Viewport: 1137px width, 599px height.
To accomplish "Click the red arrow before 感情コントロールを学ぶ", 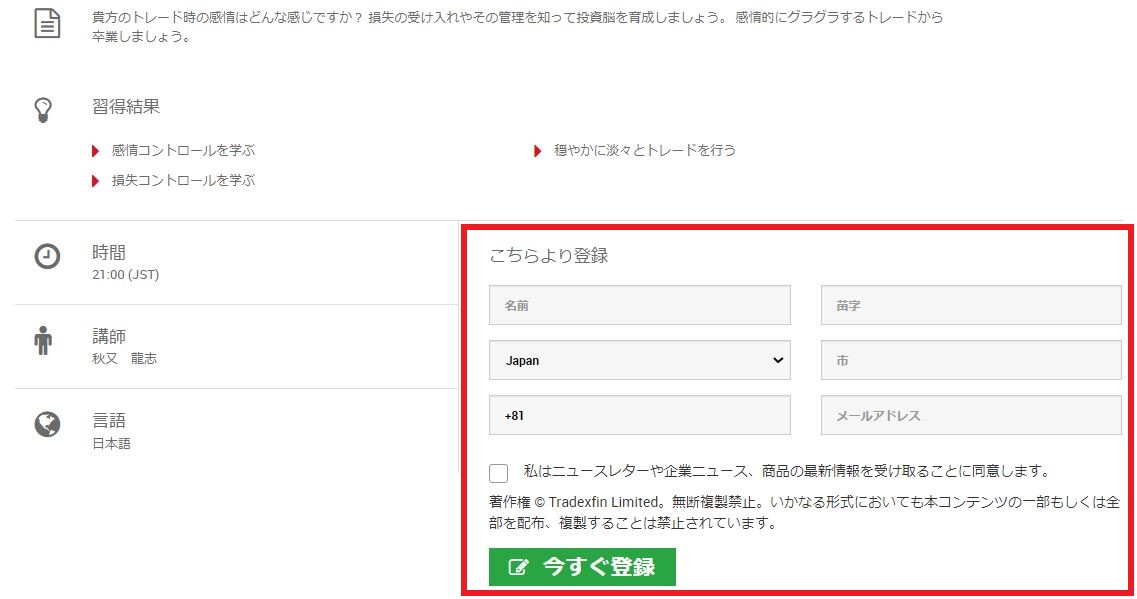I will click(95, 151).
